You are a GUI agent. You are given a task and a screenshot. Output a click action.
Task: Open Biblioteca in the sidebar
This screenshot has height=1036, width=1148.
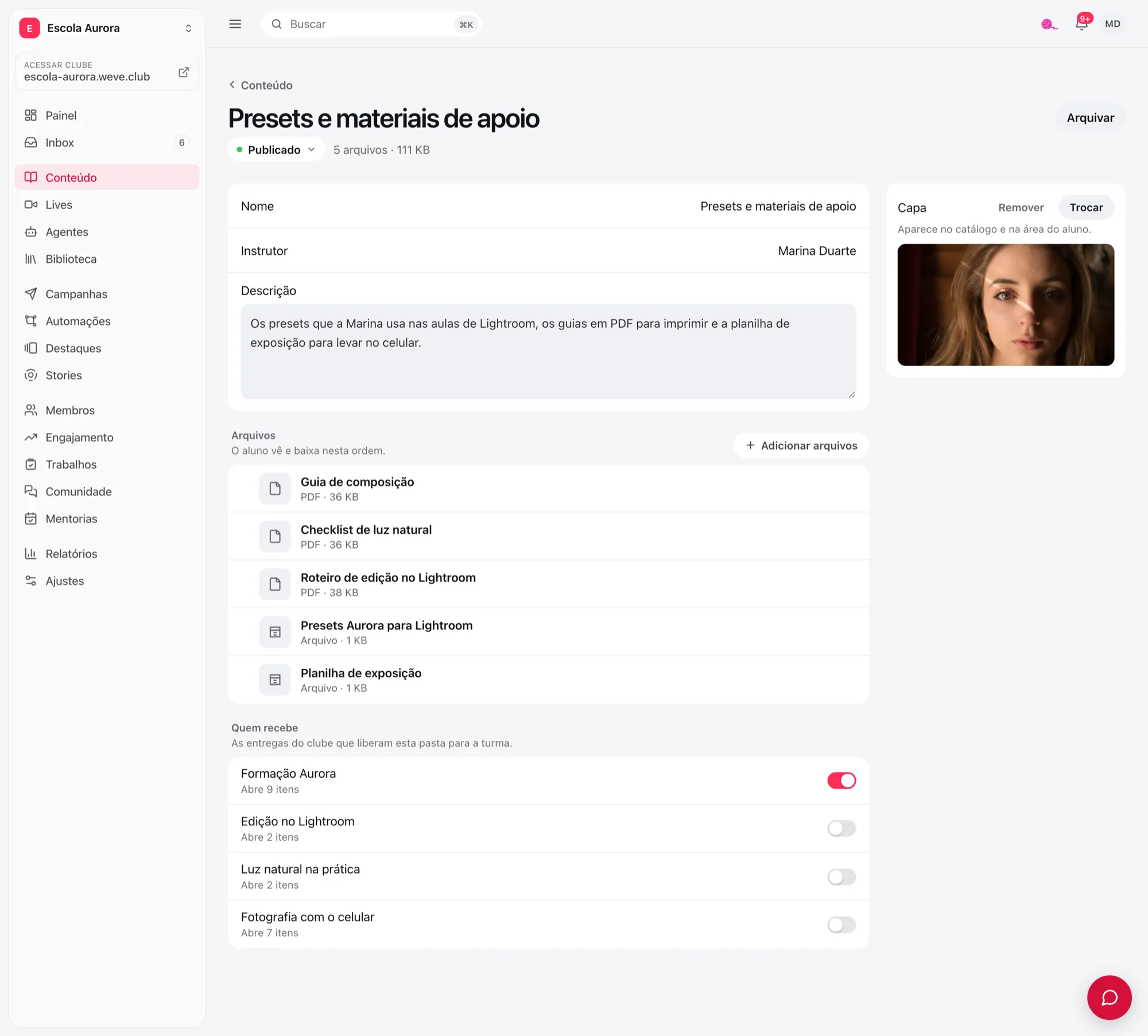pyautogui.click(x=107, y=259)
